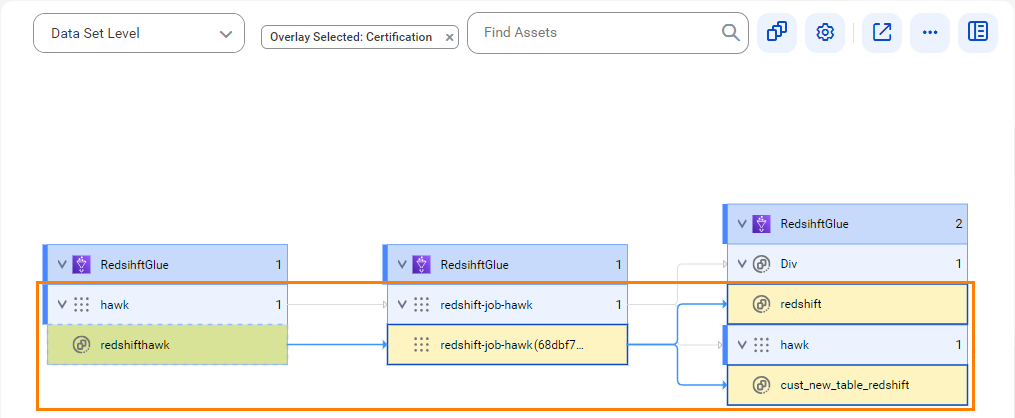Click the open in new window icon
Image resolution: width=1015 pixels, height=418 pixels.
click(882, 32)
